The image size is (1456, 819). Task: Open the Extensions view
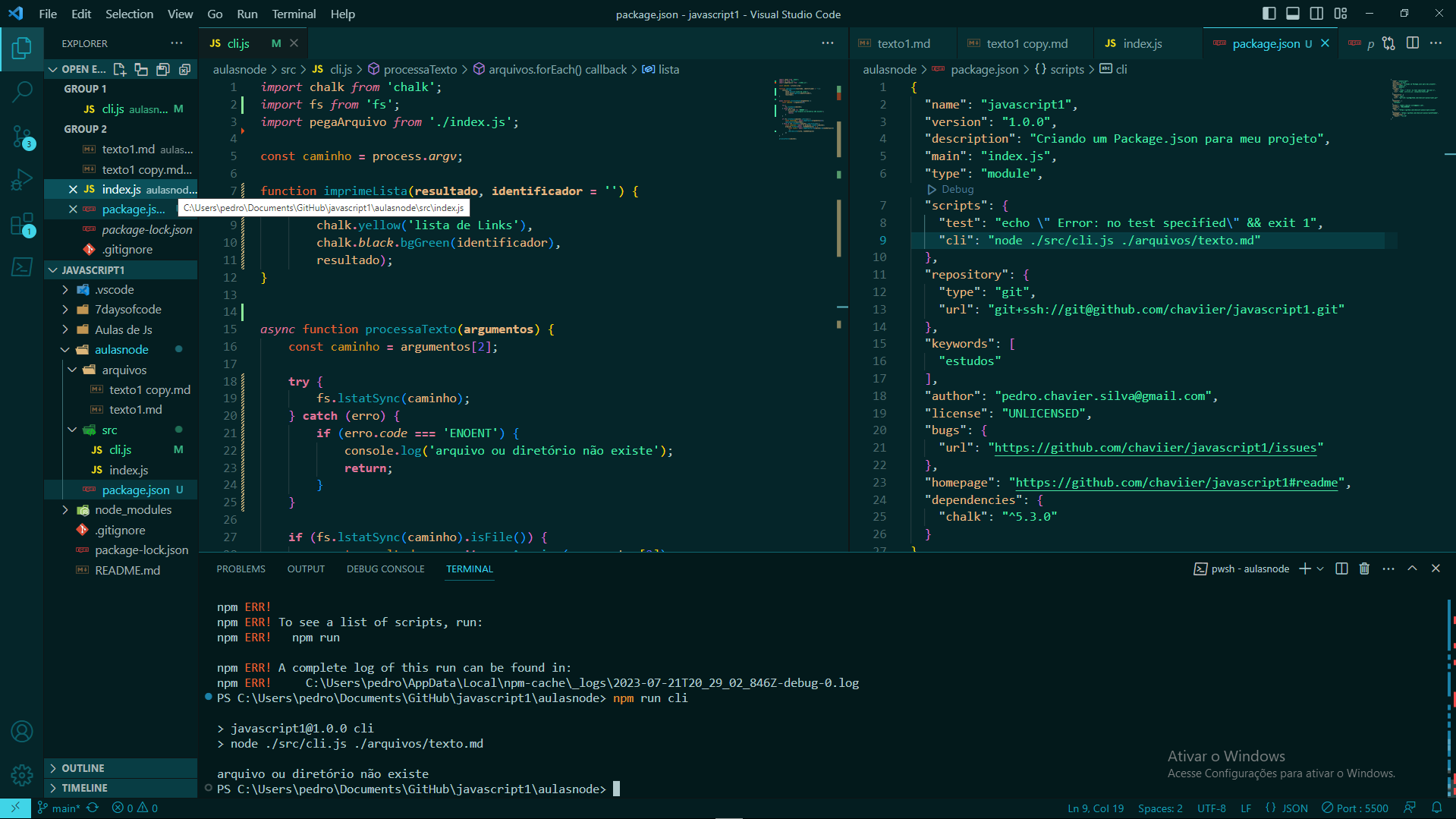click(22, 224)
